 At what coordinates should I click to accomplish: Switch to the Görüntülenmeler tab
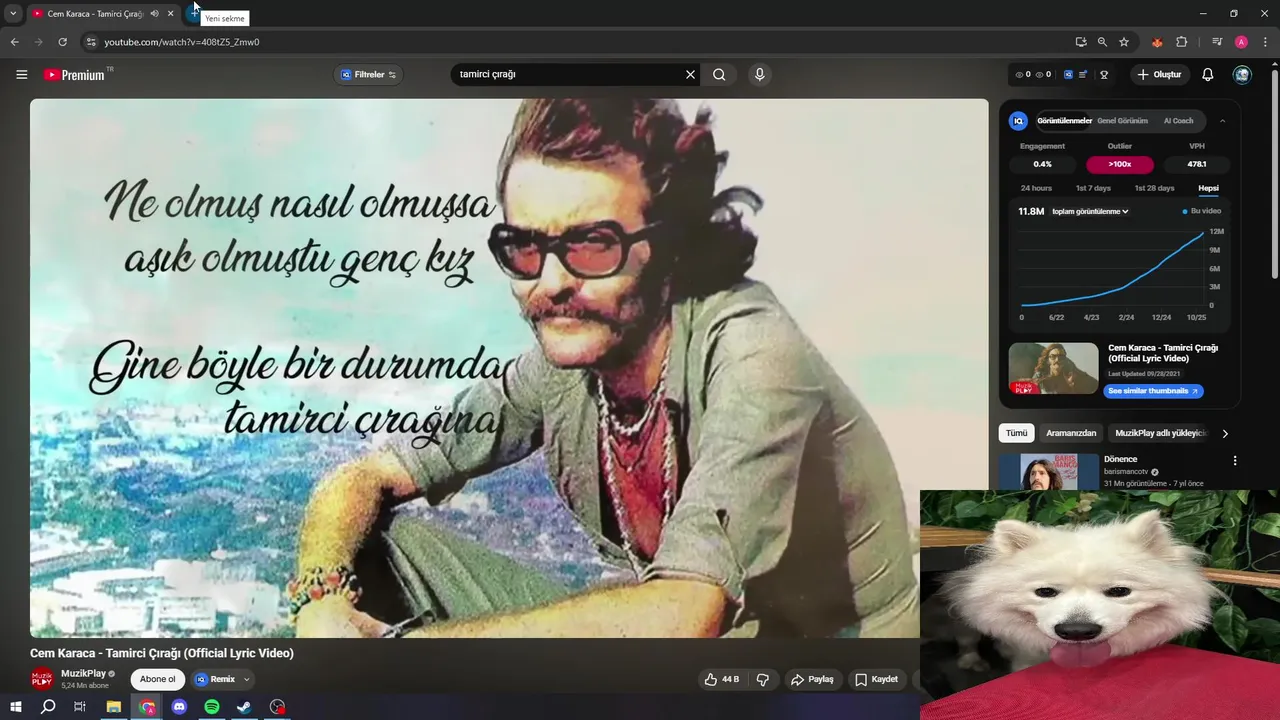[1064, 121]
